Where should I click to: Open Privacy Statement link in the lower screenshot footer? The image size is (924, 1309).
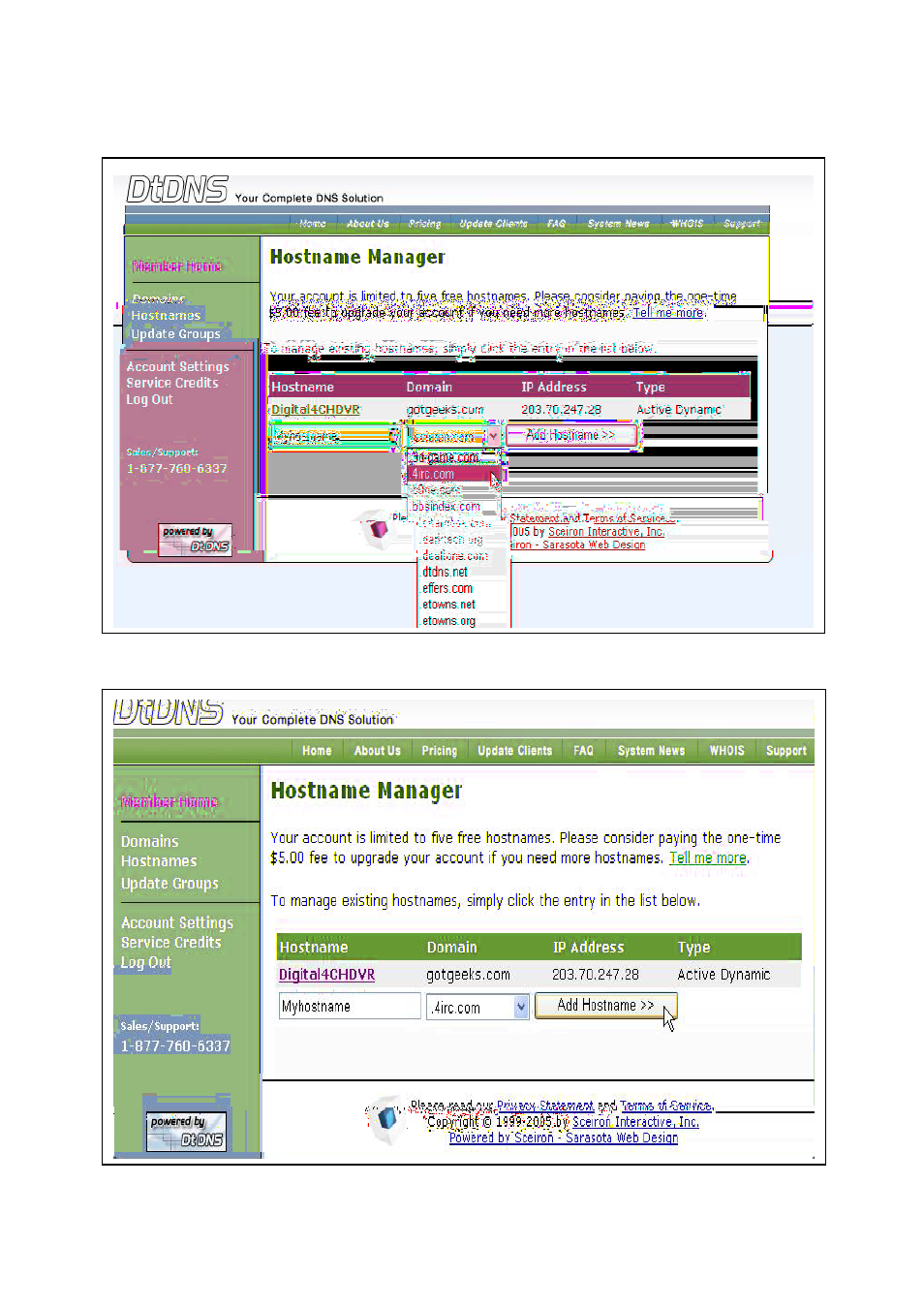click(x=545, y=1106)
